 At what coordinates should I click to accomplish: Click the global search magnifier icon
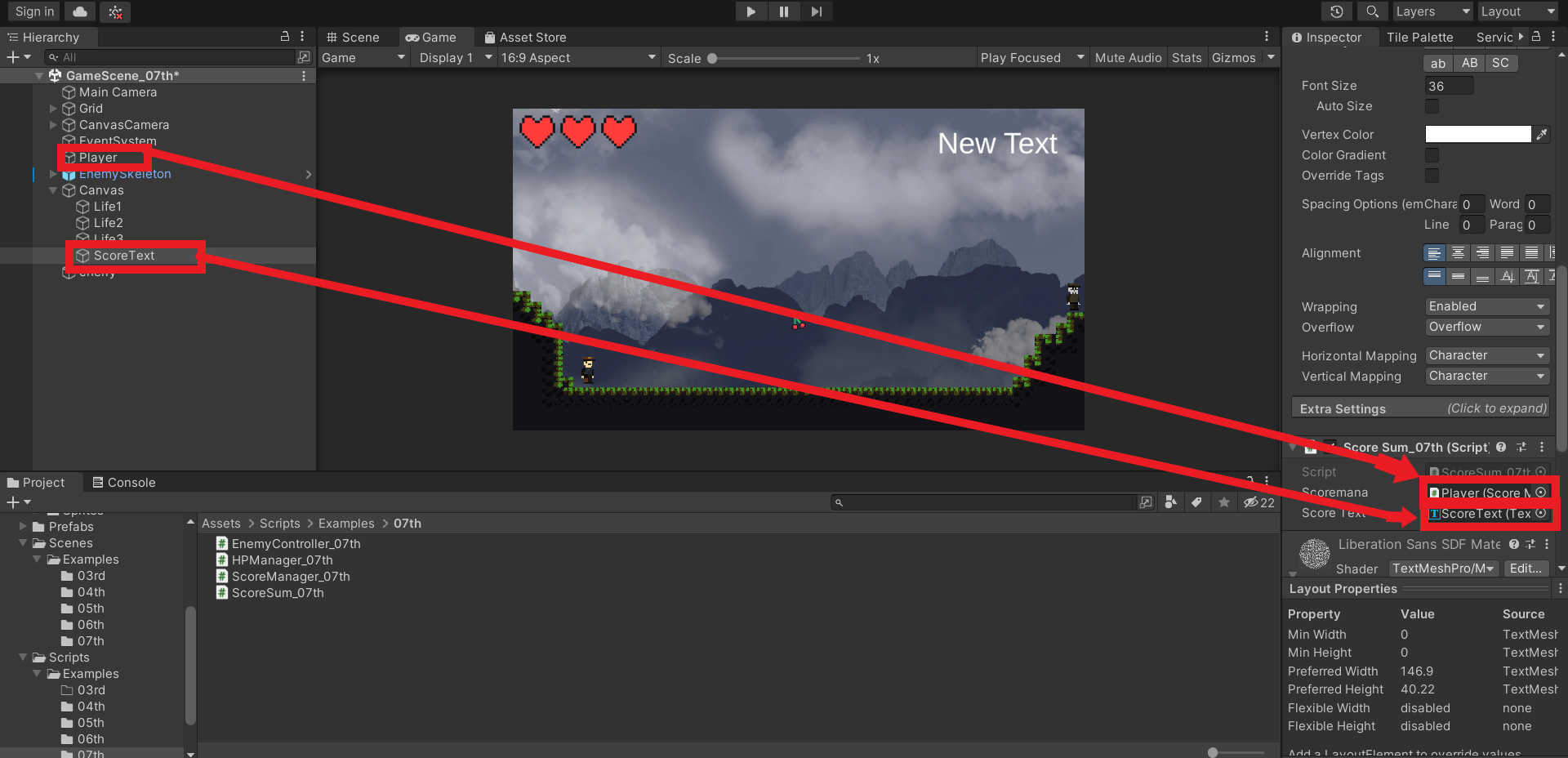(x=1372, y=11)
